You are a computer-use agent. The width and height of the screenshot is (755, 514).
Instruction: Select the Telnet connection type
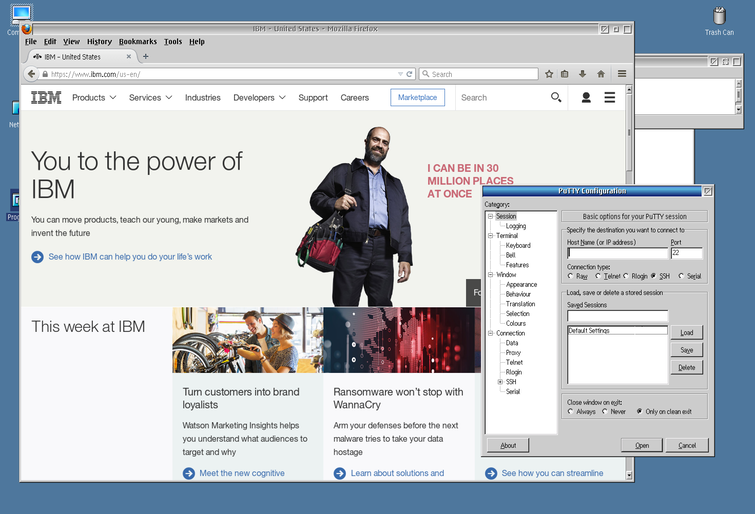[x=598, y=276]
